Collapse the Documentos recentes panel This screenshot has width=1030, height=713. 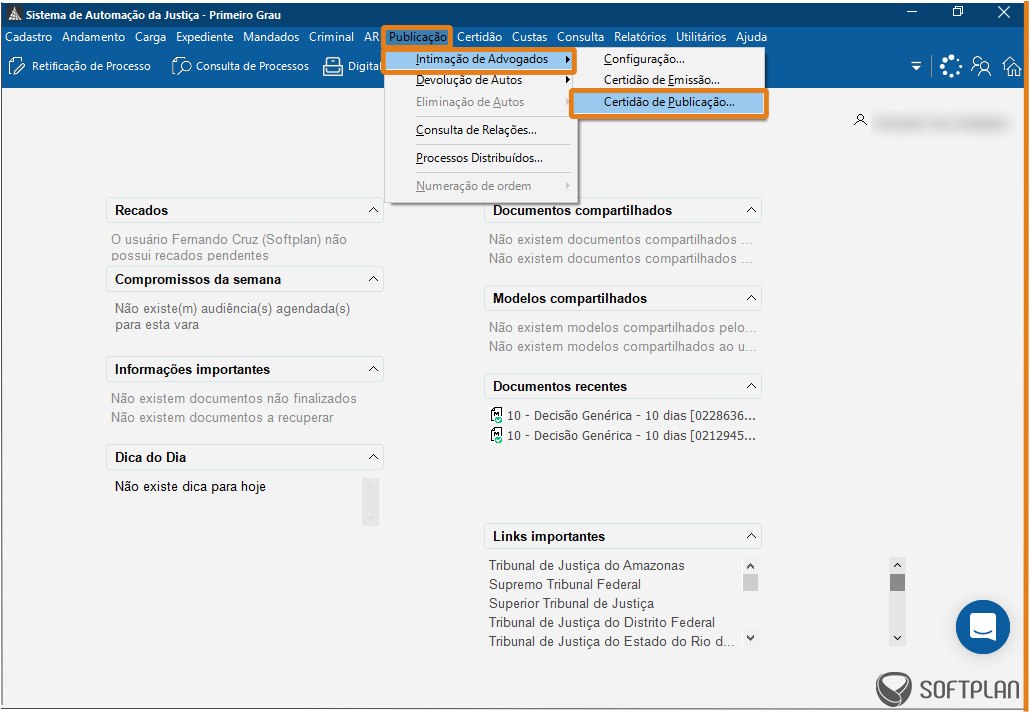[x=751, y=386]
